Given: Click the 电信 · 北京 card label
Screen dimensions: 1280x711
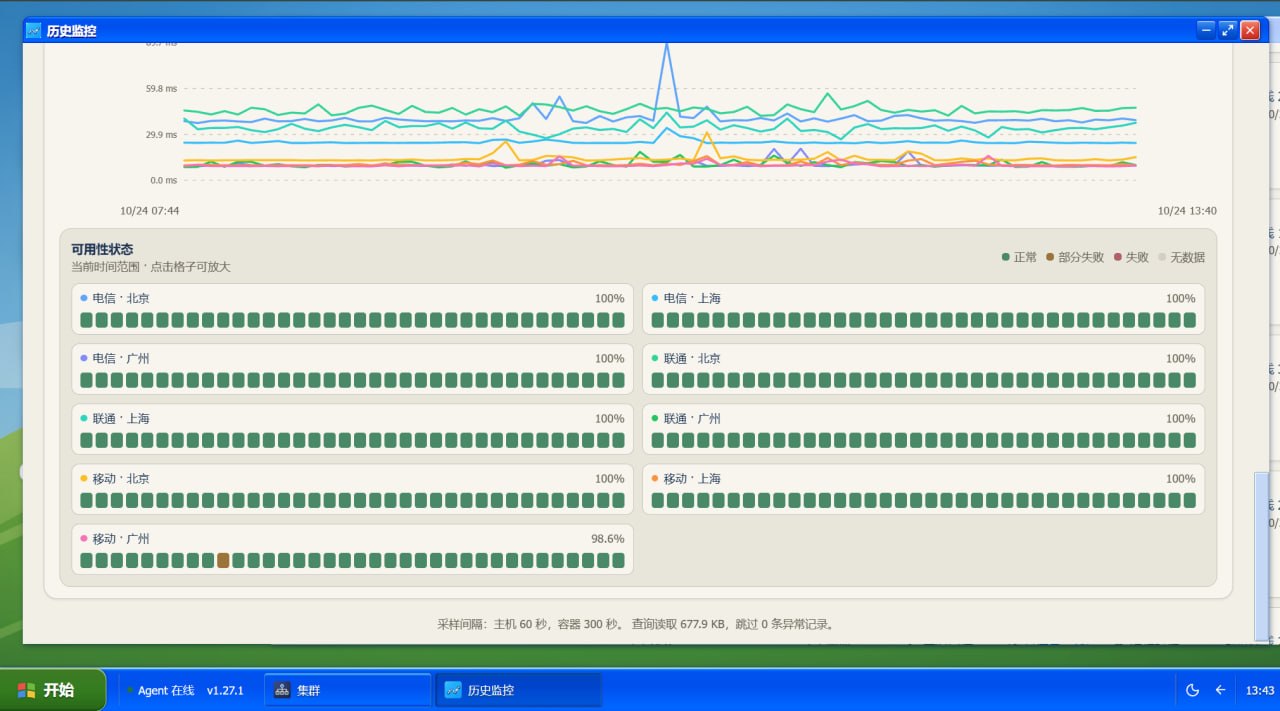Looking at the screenshot, I should tap(121, 298).
